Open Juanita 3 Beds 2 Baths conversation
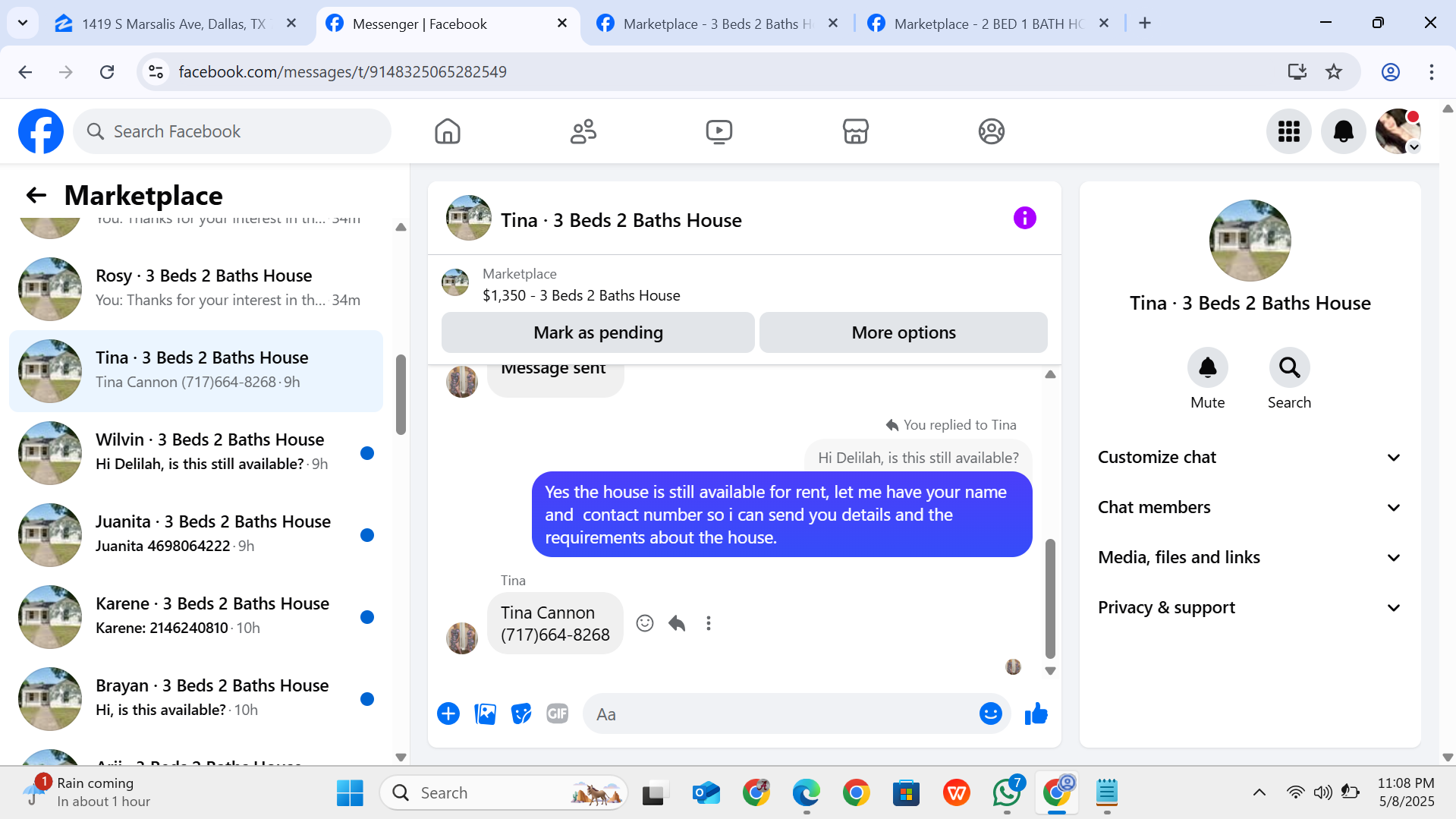 (x=196, y=535)
